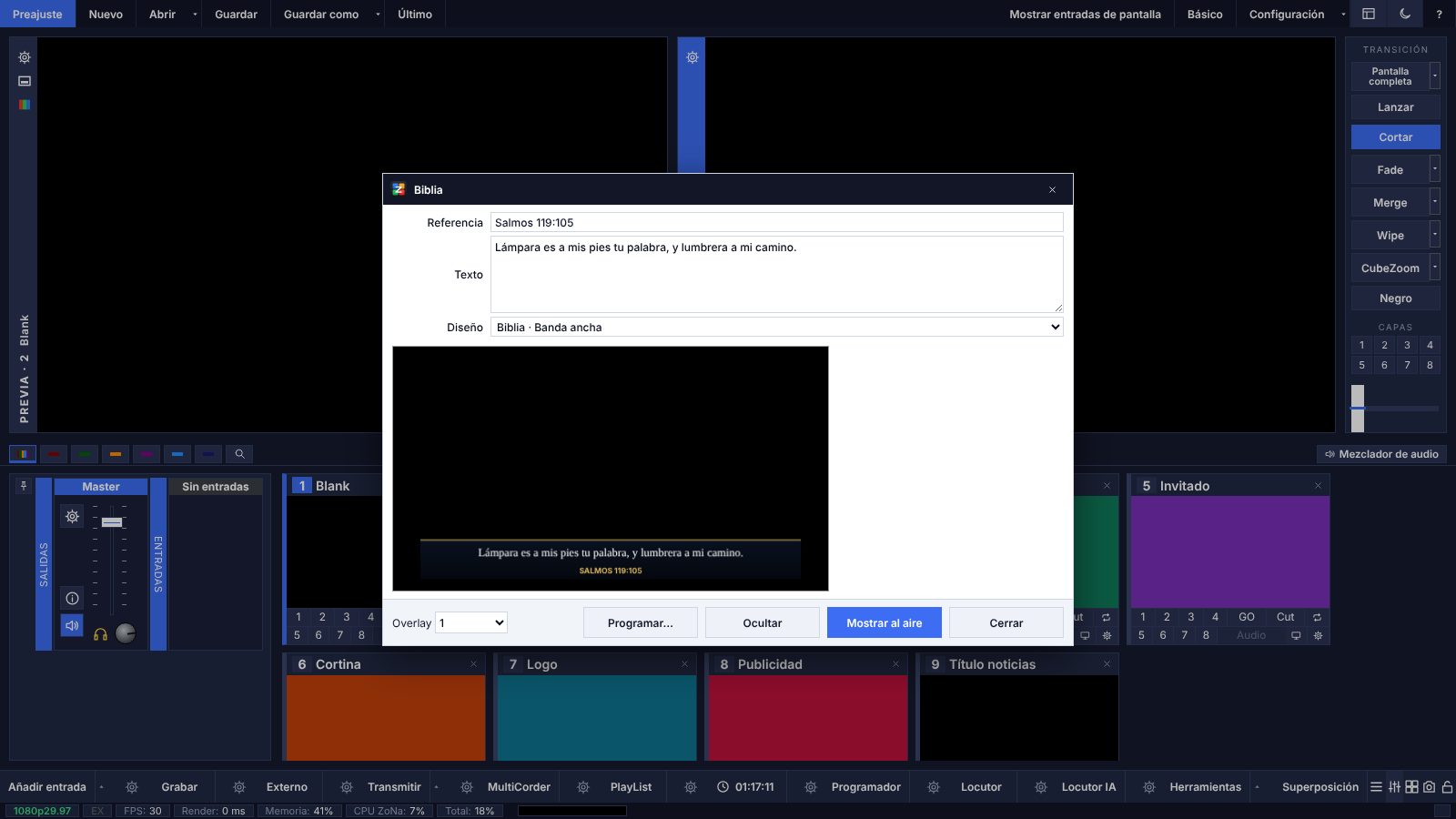Select the red category color tab

coord(54,454)
